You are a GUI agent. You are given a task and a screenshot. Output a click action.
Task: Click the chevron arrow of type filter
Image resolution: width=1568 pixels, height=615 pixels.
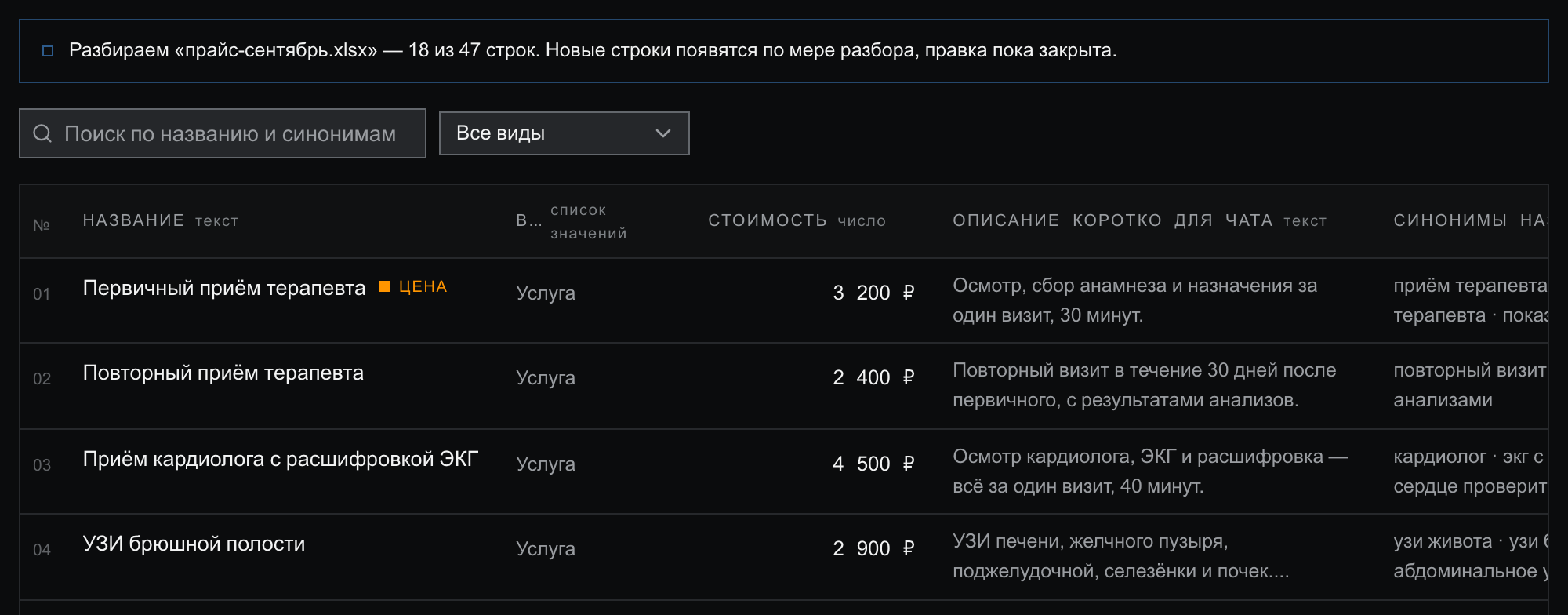(x=663, y=133)
